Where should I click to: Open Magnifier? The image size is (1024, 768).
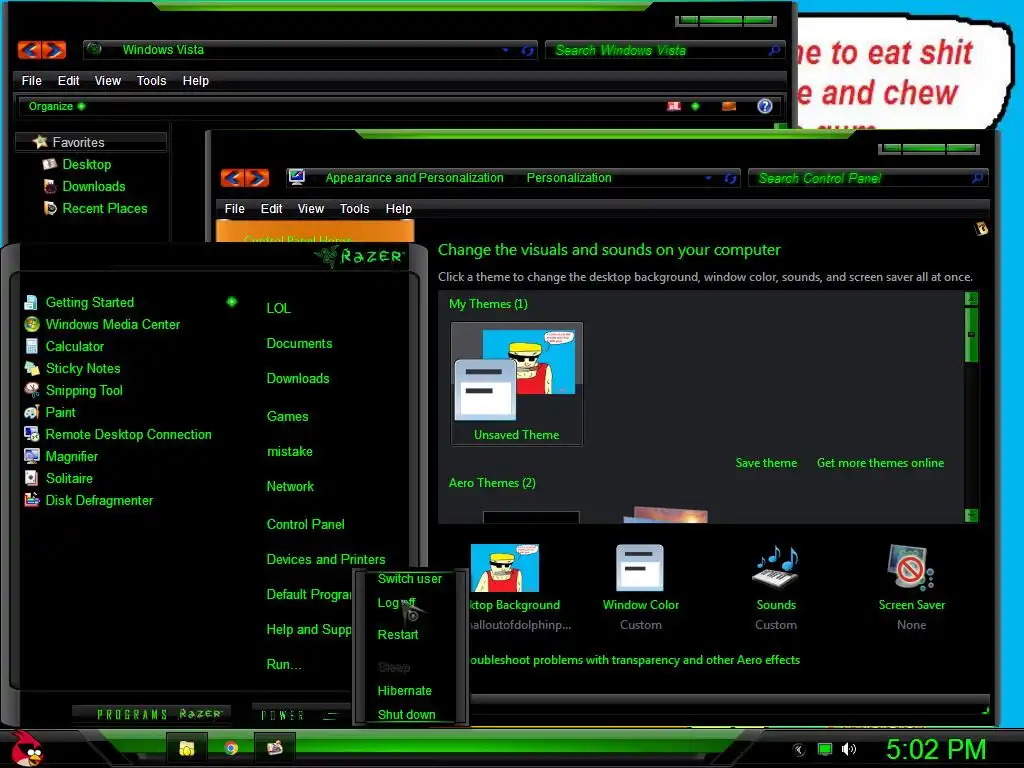pyautogui.click(x=71, y=456)
